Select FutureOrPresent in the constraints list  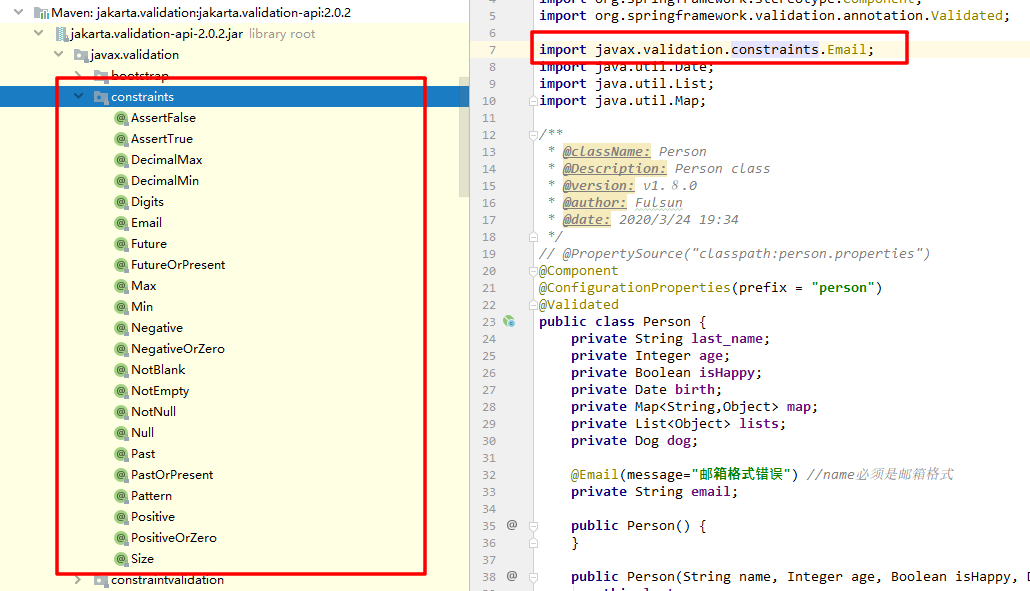(177, 265)
